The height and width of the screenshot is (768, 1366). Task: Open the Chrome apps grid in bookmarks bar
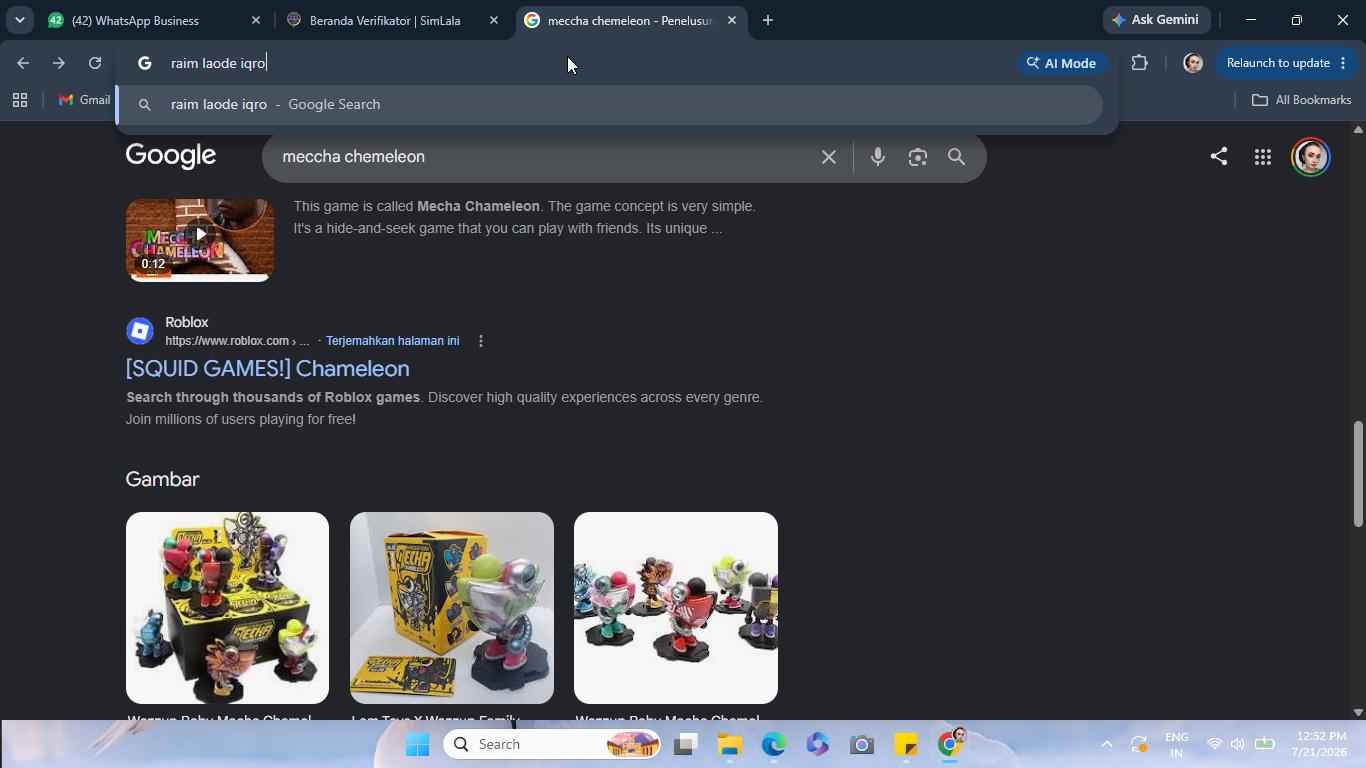tap(20, 100)
